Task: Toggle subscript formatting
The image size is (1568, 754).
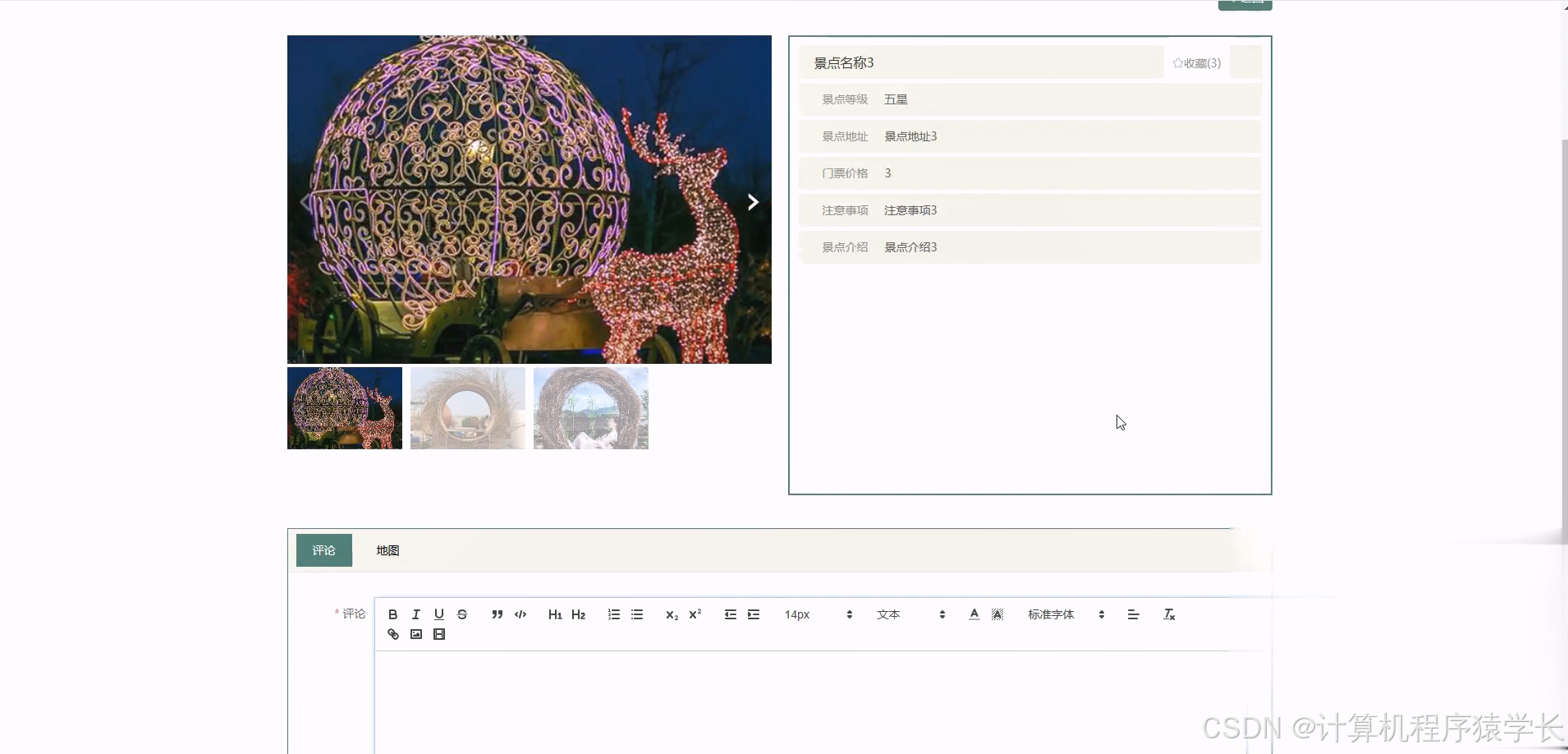Action: point(671,614)
